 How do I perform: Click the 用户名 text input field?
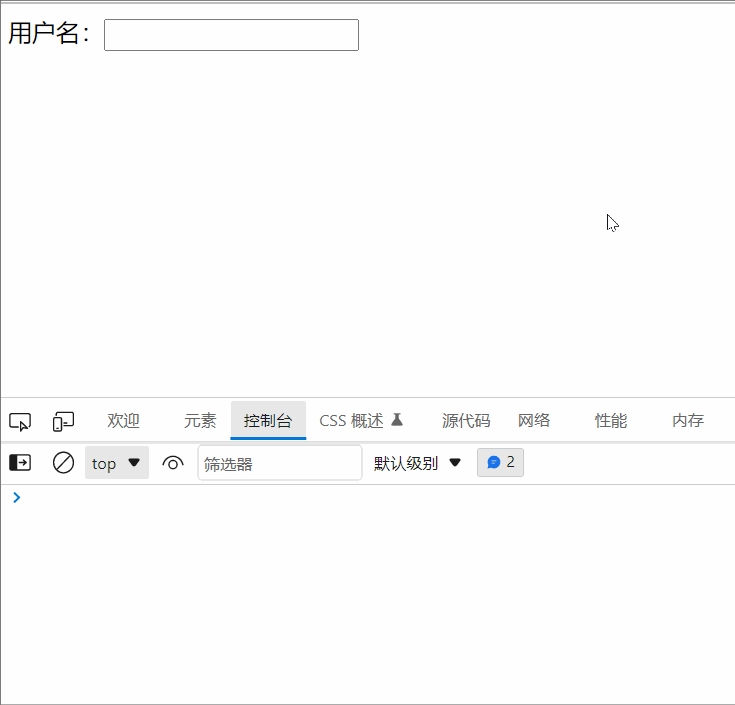coord(232,35)
